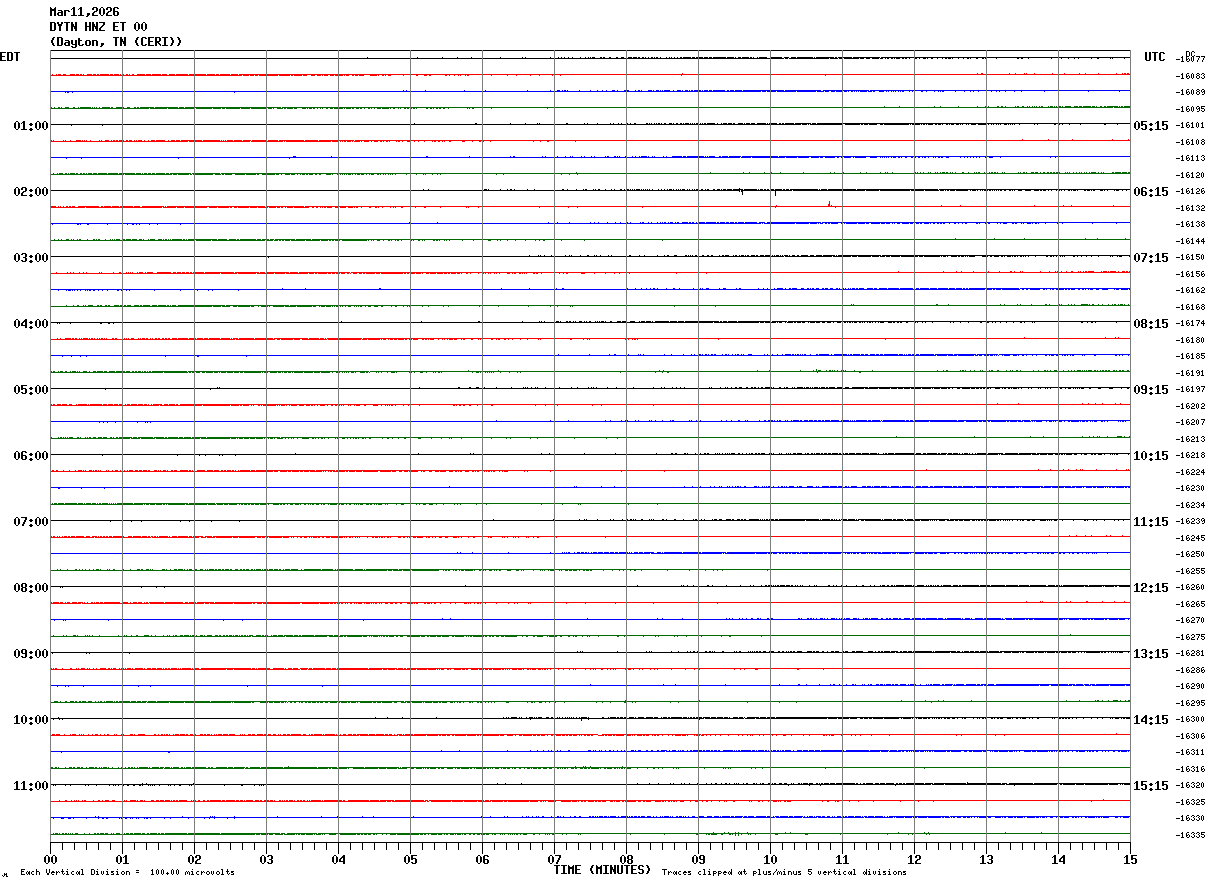
Task: Click the "Each Vertical Division = 100.00 microvolts" note
Action: 127,873
